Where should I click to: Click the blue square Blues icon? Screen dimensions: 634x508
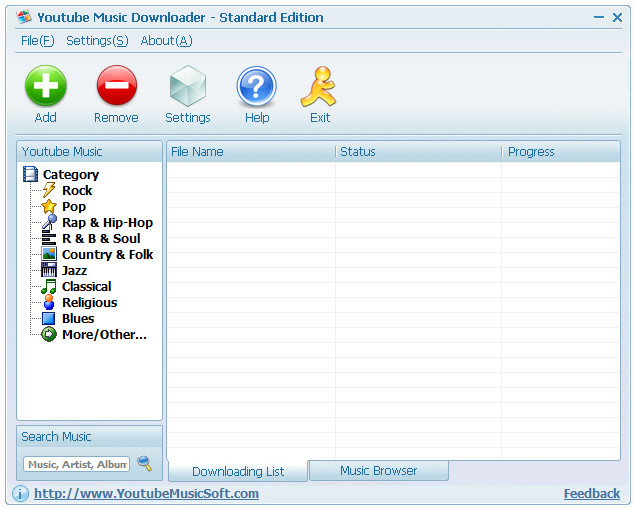click(x=49, y=318)
